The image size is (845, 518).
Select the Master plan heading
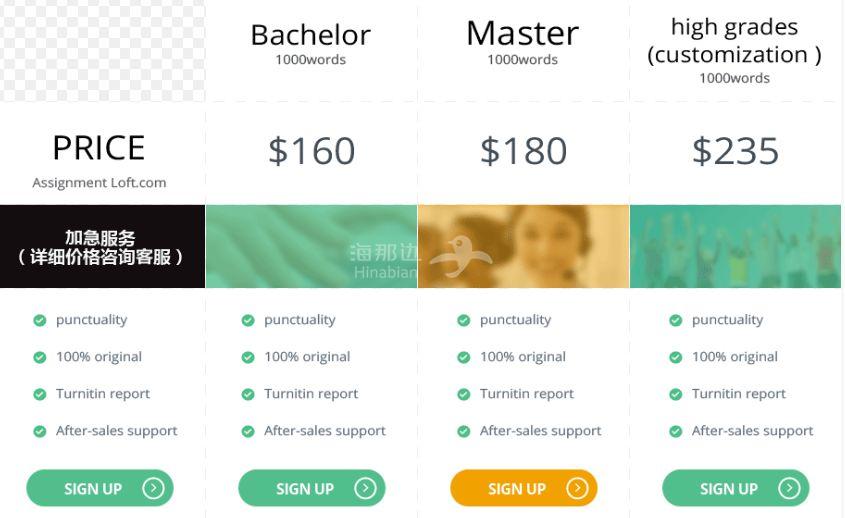[x=523, y=33]
